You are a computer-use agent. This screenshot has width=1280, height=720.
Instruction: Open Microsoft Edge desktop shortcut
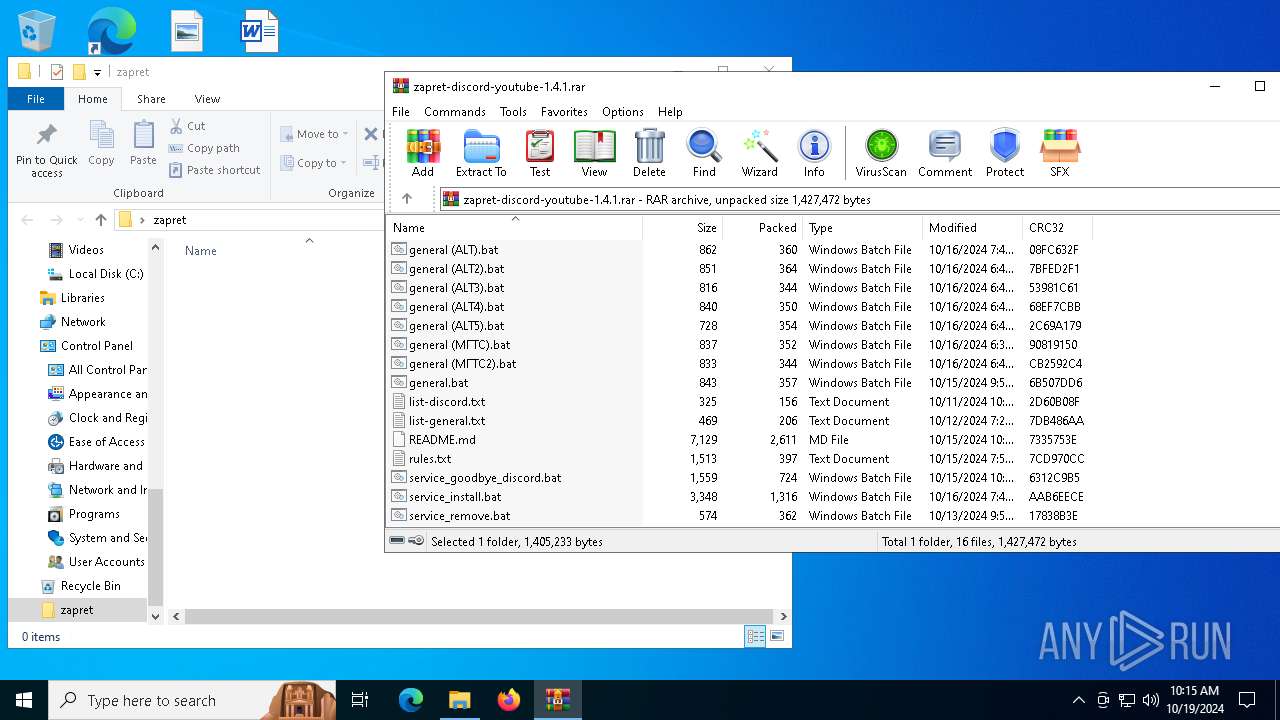pos(111,31)
